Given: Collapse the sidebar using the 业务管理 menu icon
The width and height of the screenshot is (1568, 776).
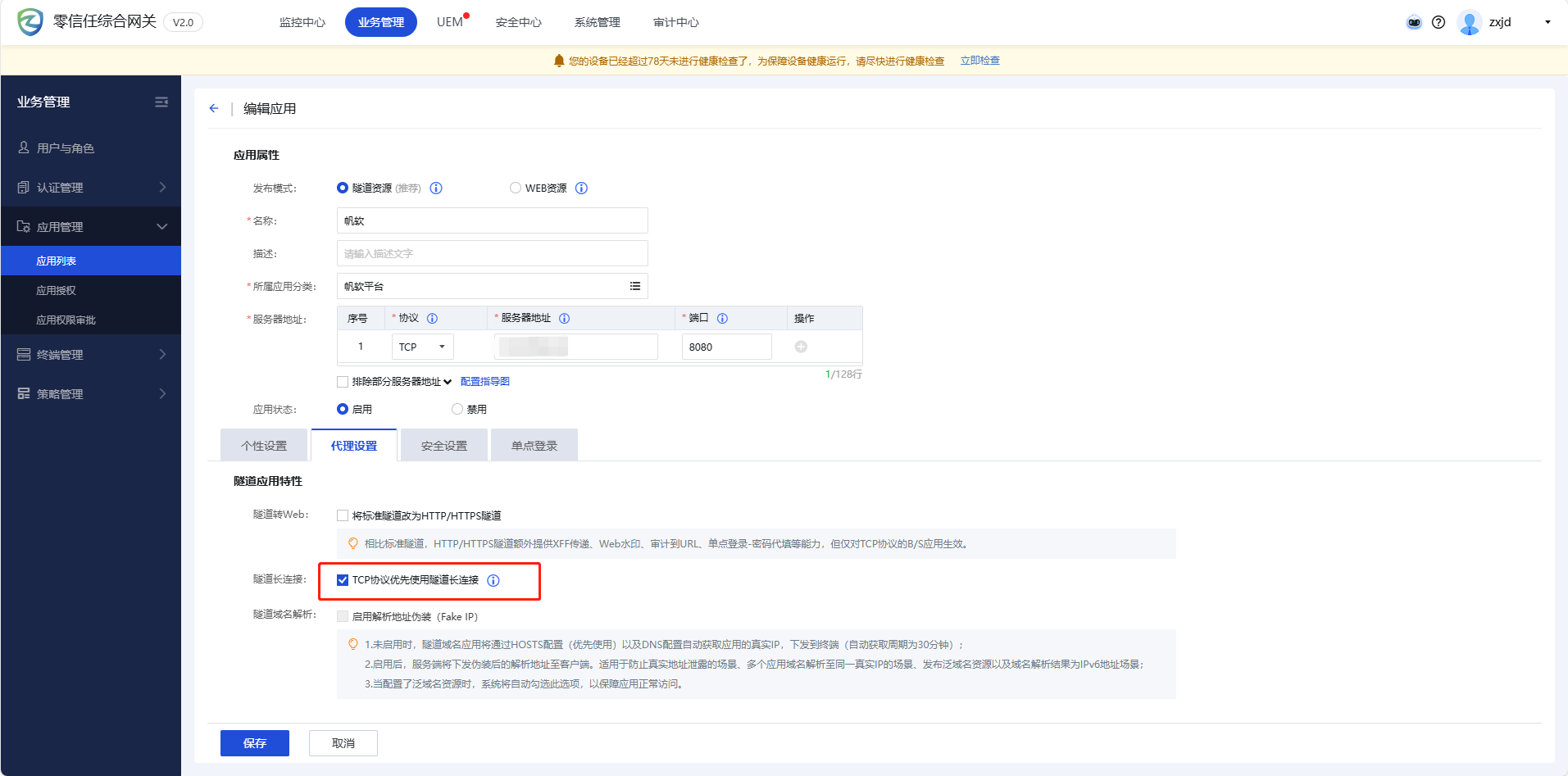Looking at the screenshot, I should pyautogui.click(x=161, y=102).
